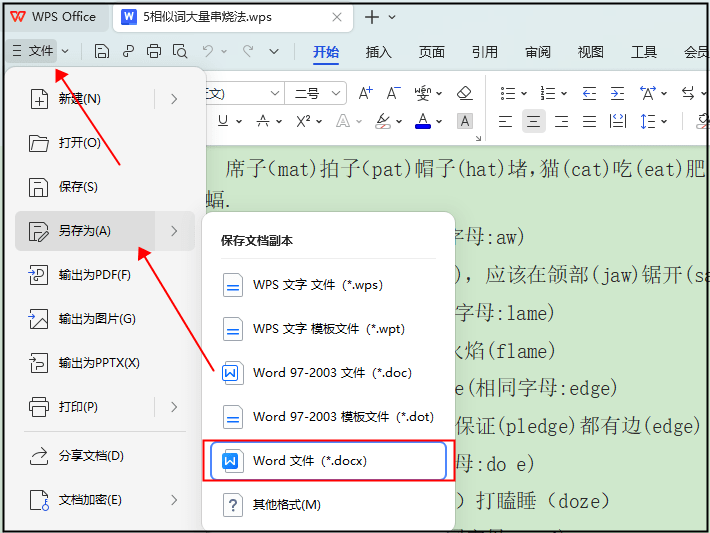The image size is (710, 533).
Task: Choose 其他格式(M) save option
Action: pyautogui.click(x=328, y=504)
